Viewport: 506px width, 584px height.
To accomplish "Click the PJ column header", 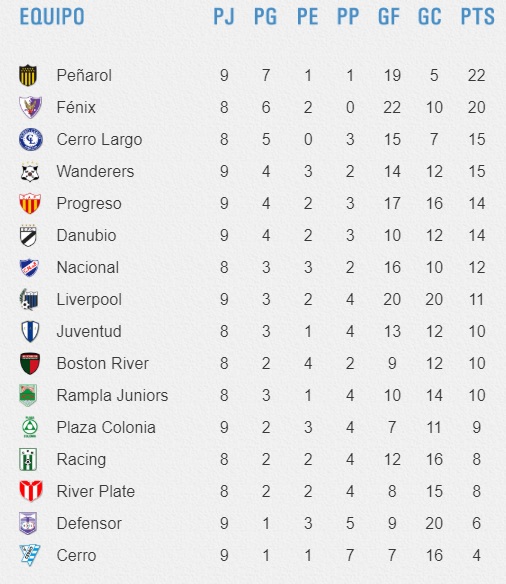I will tap(224, 17).
